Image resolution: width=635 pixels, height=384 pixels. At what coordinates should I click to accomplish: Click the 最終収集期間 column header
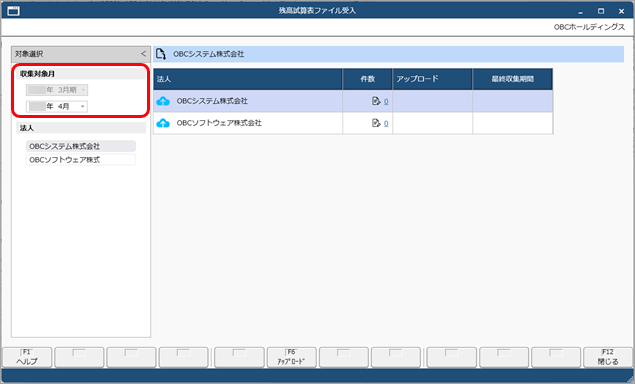click(512, 79)
